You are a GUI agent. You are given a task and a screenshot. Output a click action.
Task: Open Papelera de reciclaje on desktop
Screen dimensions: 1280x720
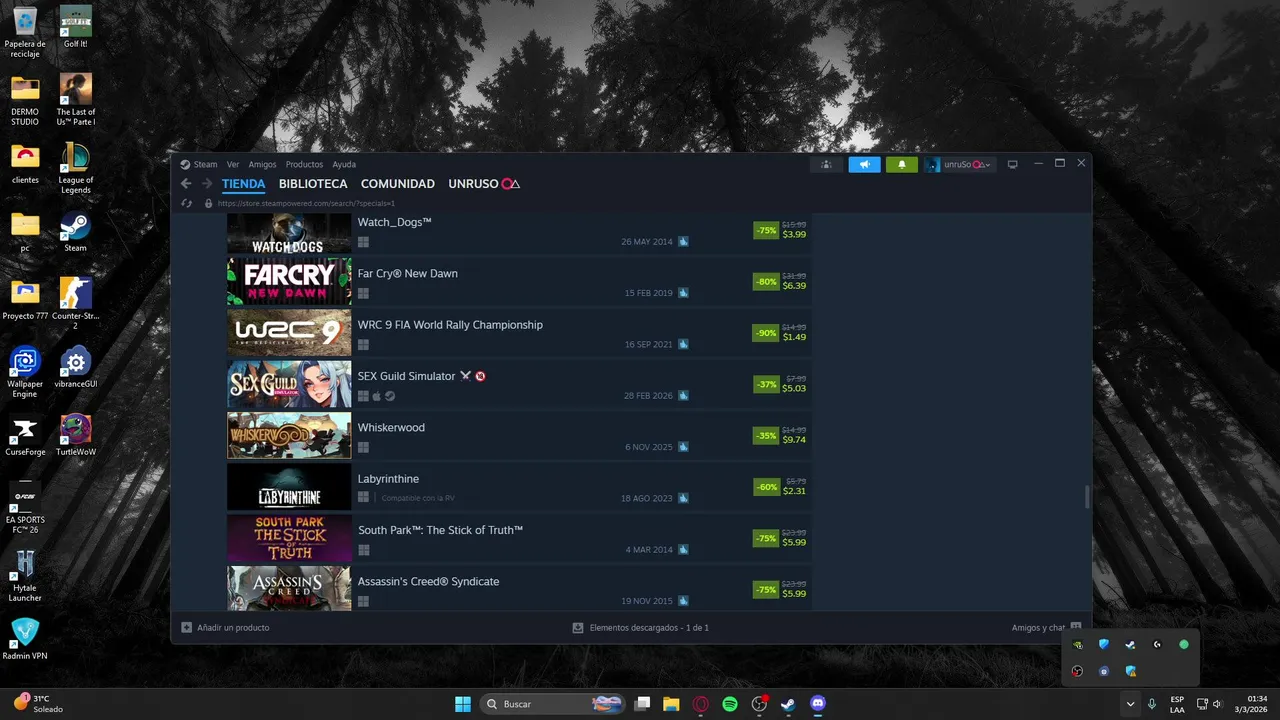coord(25,32)
